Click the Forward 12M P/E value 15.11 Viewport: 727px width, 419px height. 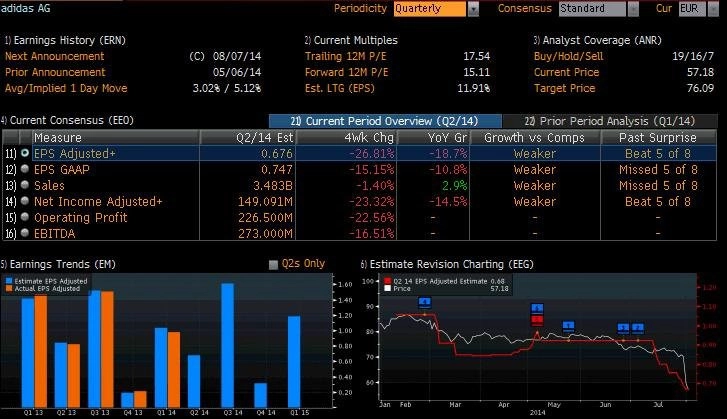(x=477, y=72)
